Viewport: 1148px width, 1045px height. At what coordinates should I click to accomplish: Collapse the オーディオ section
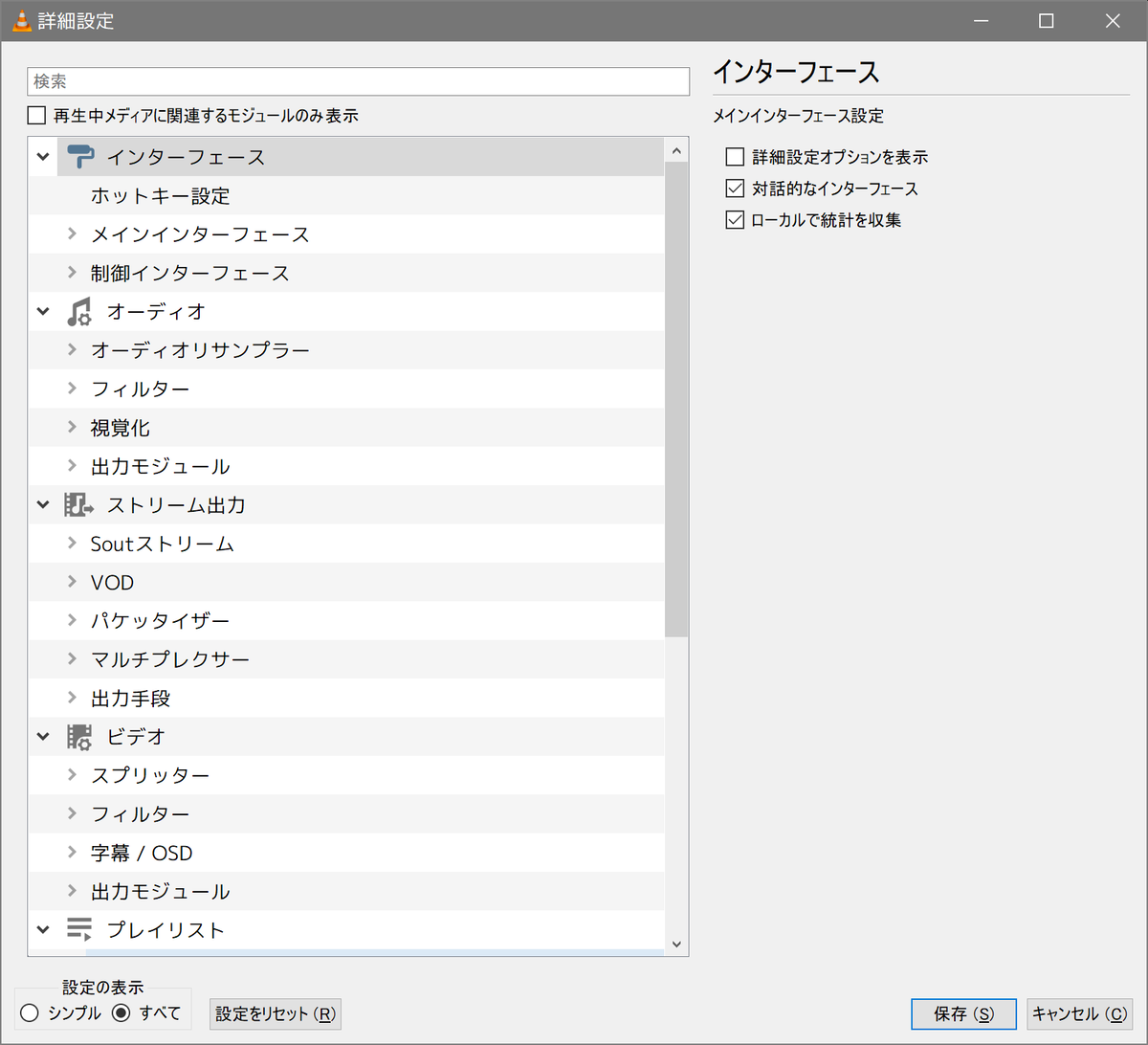pos(42,311)
